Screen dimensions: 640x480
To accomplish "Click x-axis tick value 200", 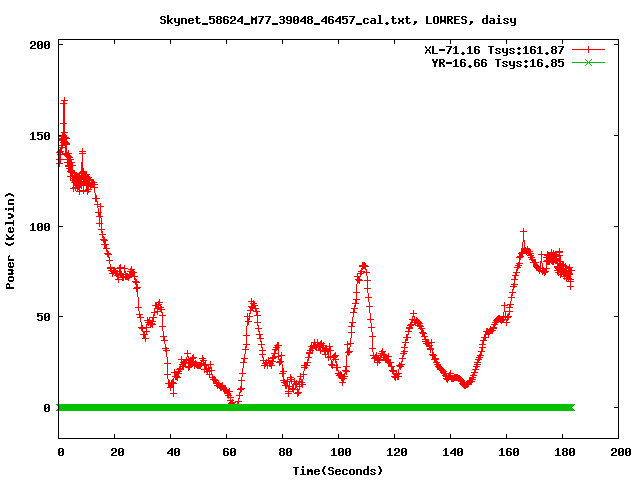I will 620,452.
